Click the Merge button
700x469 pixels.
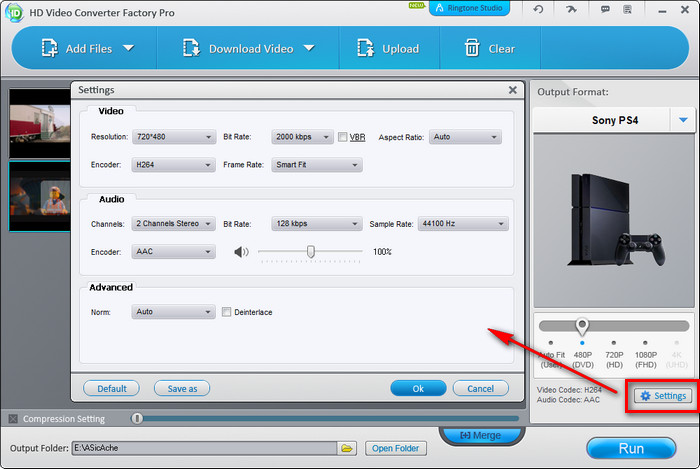pyautogui.click(x=481, y=435)
